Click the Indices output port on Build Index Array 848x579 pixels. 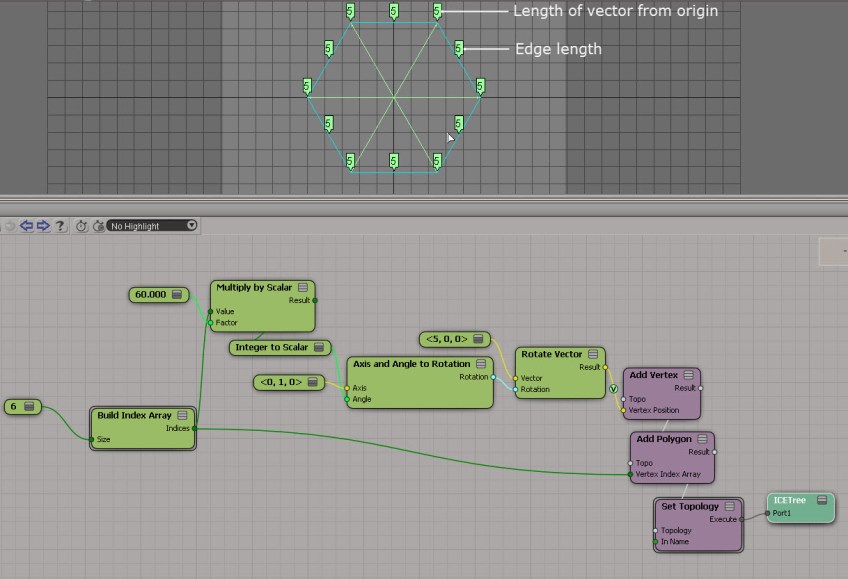coord(194,428)
